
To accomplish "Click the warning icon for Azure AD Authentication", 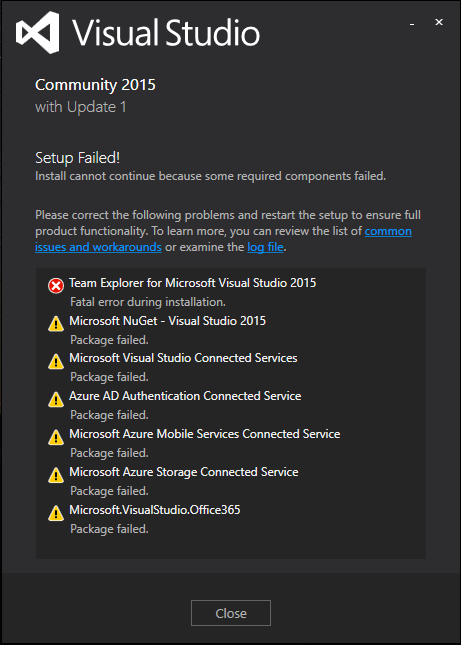I will pyautogui.click(x=56, y=399).
